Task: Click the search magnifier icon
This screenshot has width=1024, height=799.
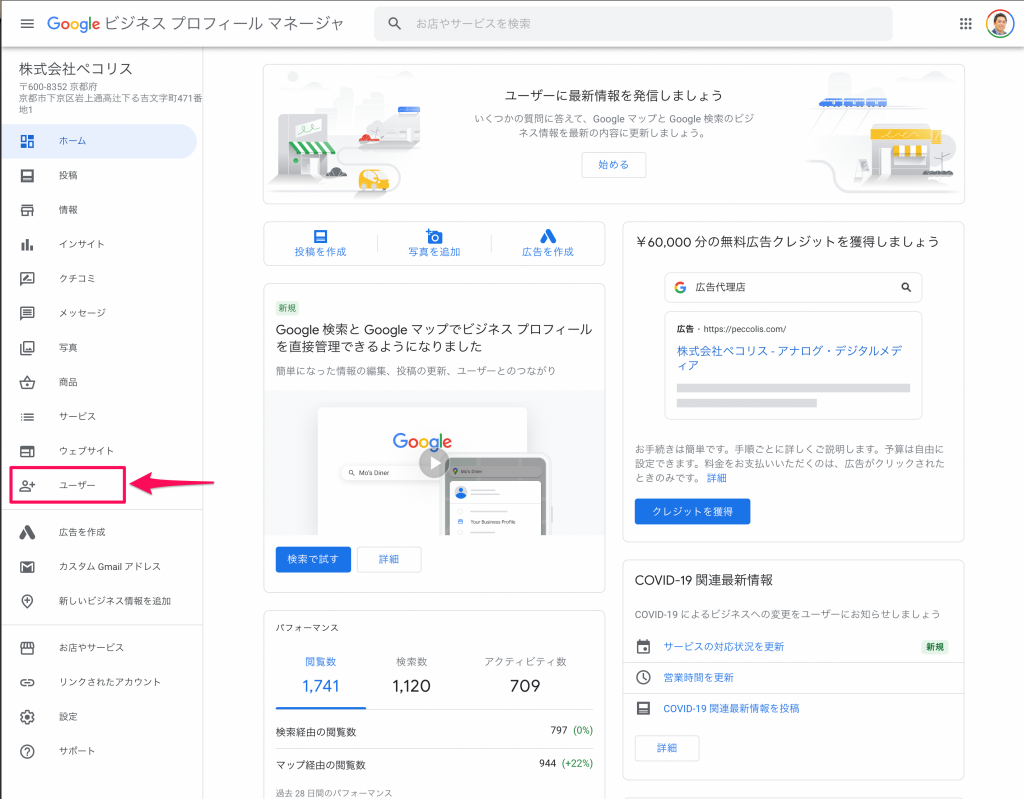Action: 394,24
